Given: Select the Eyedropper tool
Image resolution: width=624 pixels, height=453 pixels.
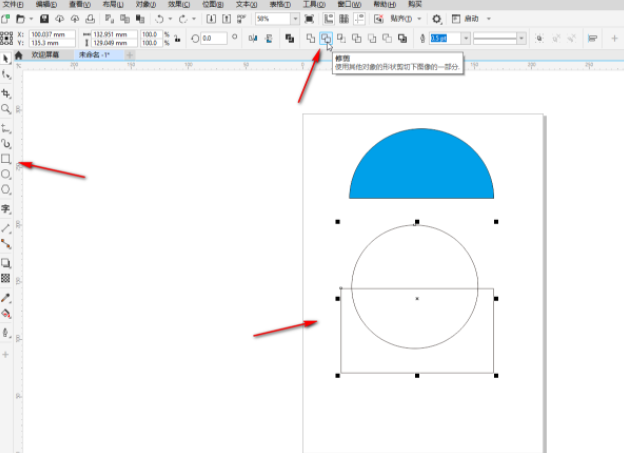Looking at the screenshot, I should click(7, 297).
